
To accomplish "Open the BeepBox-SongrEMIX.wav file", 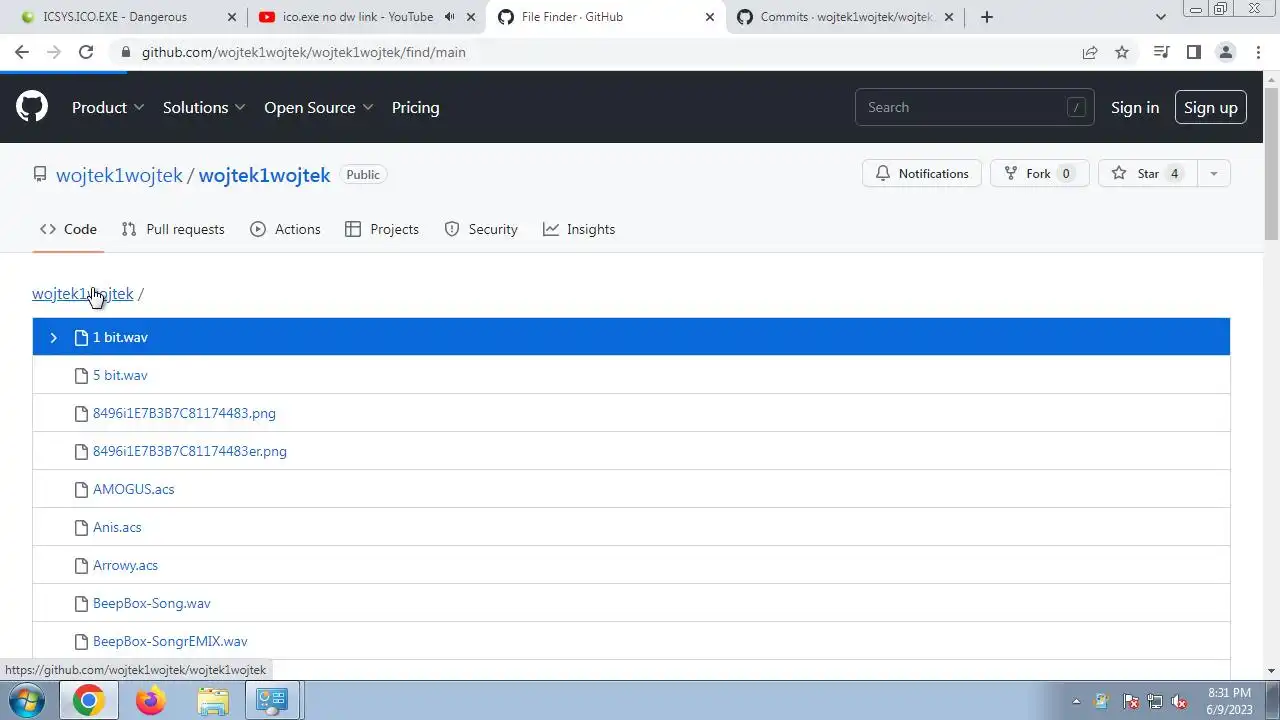I will 170,641.
